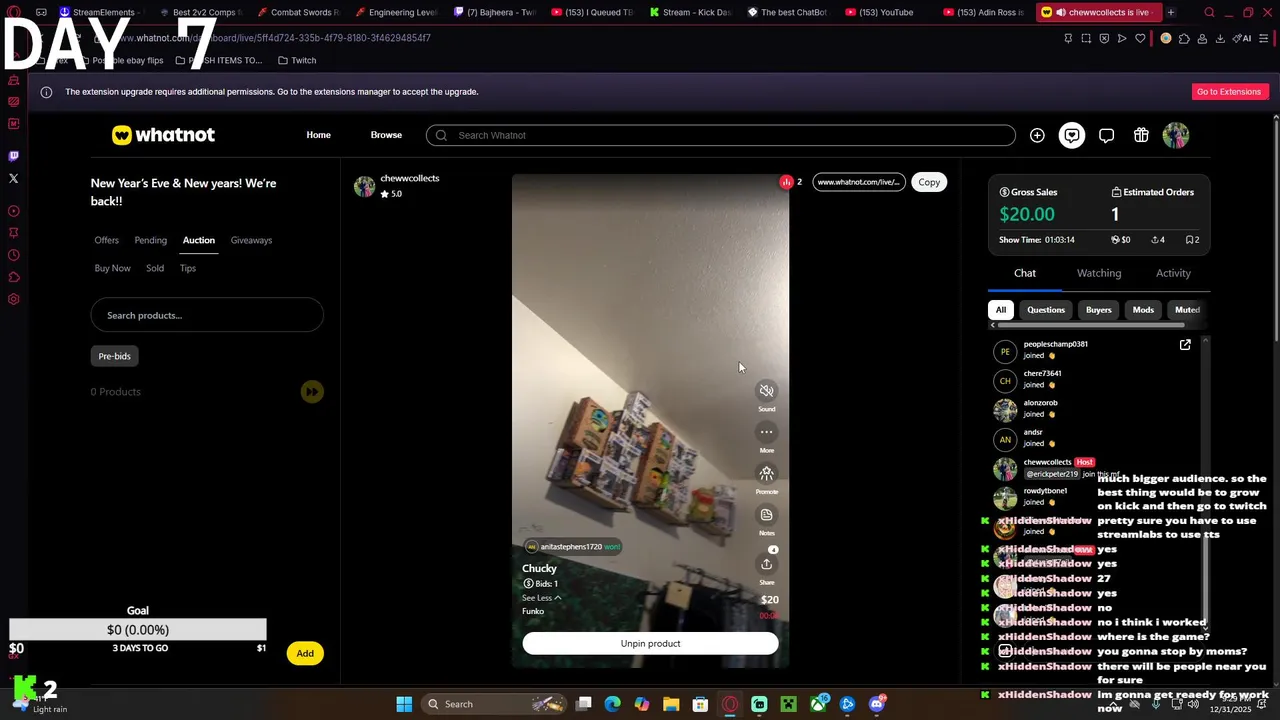Open Twitch in Opera sidebar
This screenshot has height=720, width=1280.
tap(13, 156)
